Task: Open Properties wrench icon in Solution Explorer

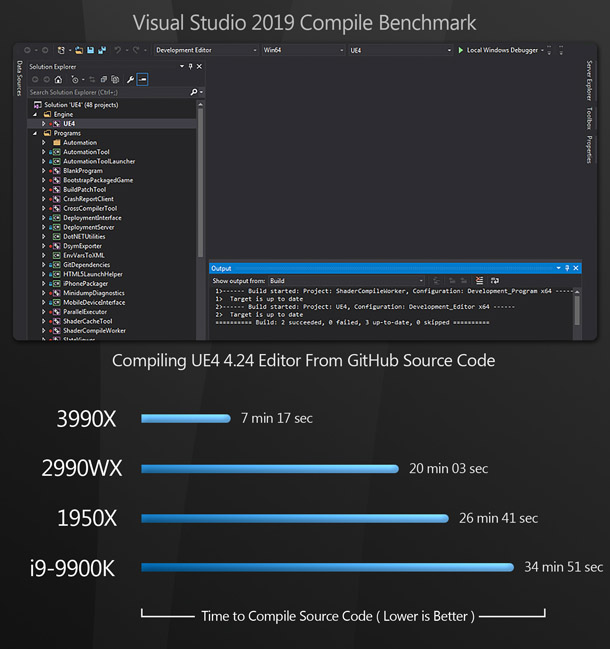Action: pos(130,79)
